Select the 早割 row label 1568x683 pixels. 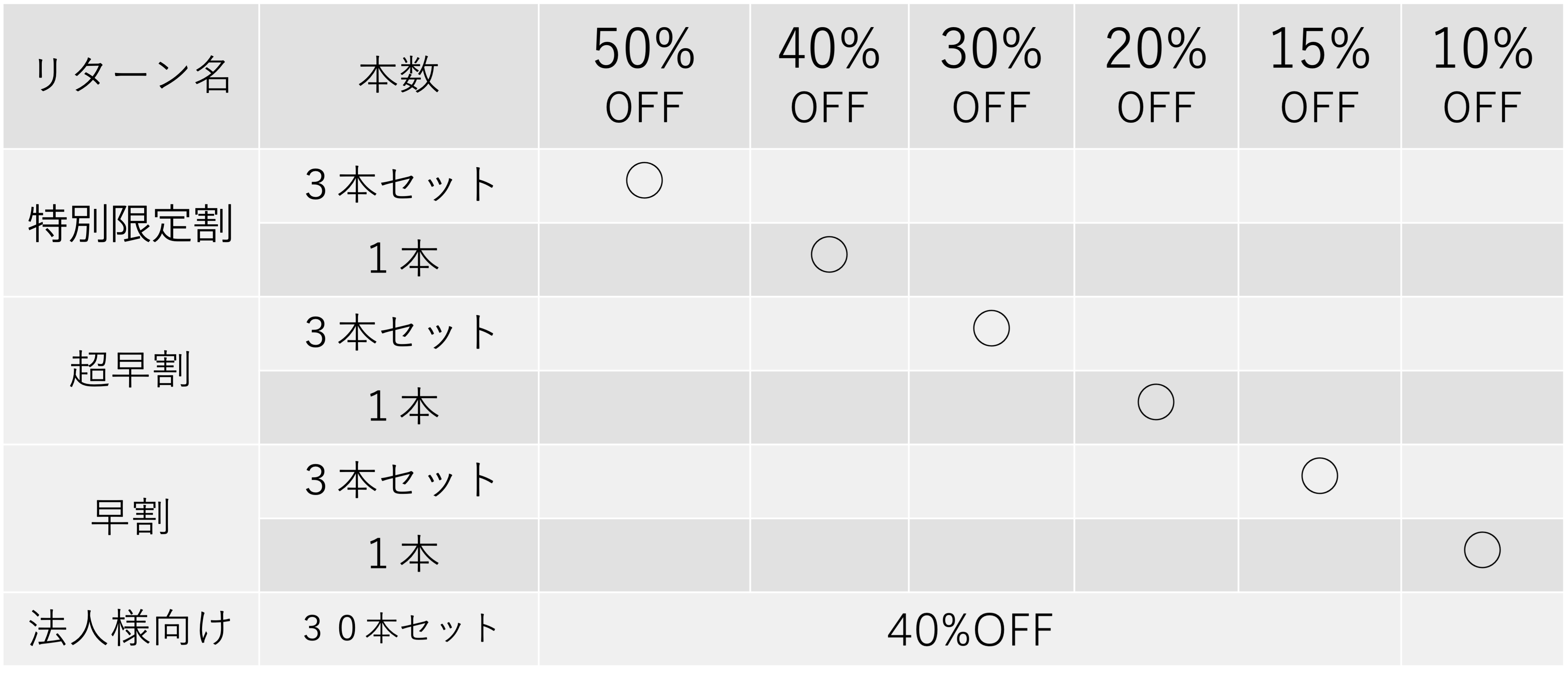[x=131, y=517]
